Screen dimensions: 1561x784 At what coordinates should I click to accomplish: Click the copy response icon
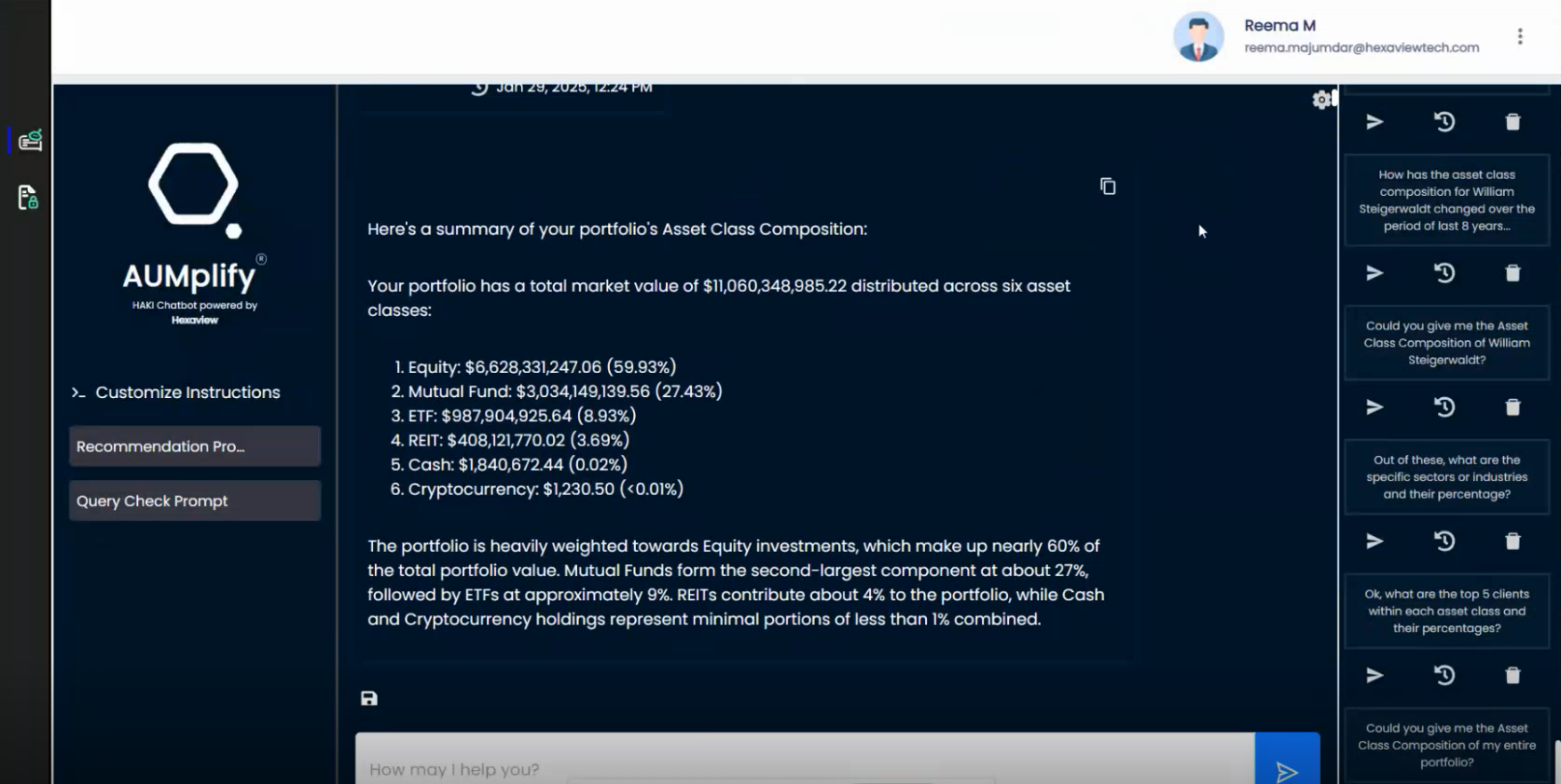click(x=1108, y=186)
